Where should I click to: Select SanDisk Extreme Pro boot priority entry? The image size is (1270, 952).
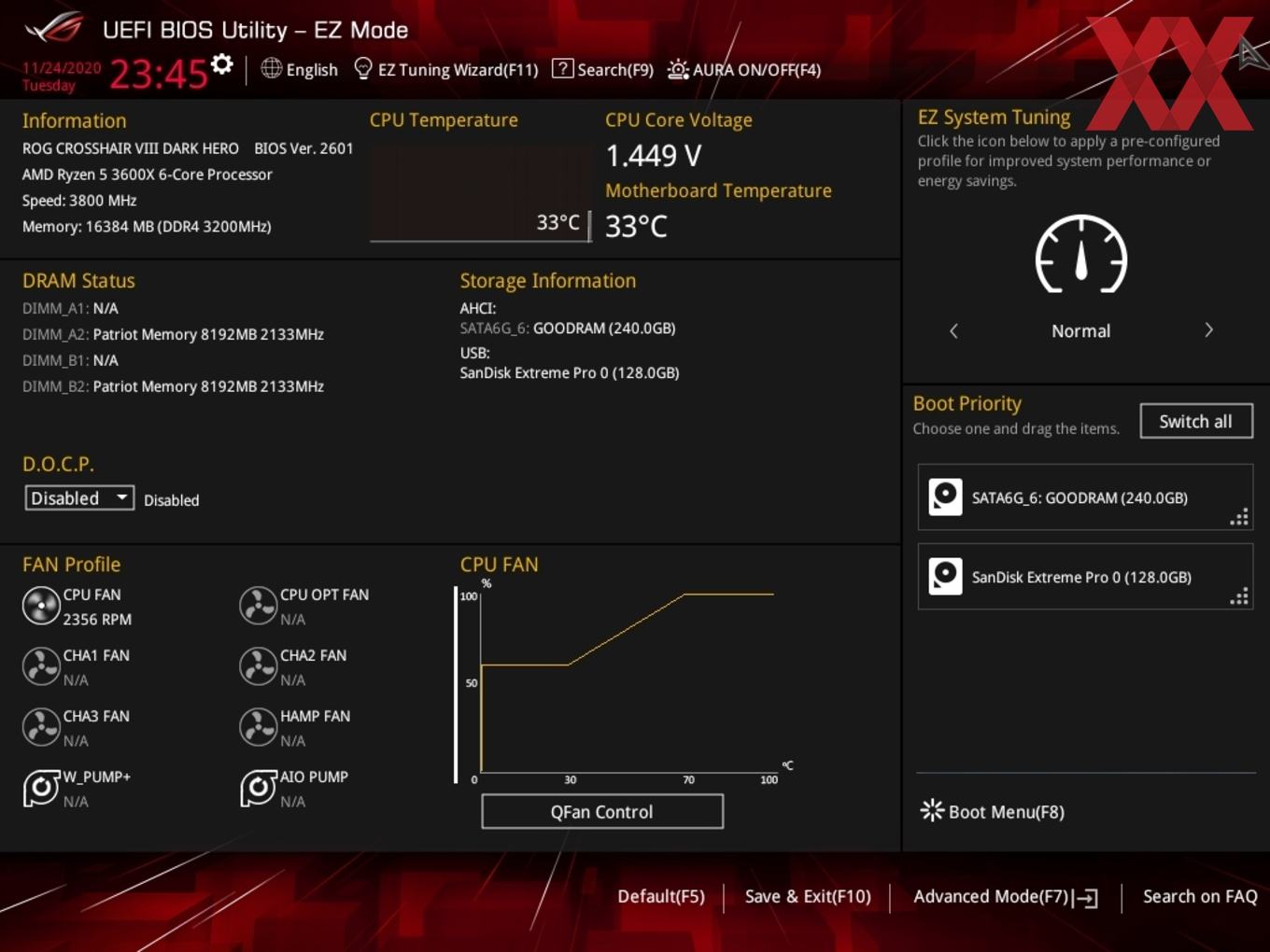[x=1085, y=577]
